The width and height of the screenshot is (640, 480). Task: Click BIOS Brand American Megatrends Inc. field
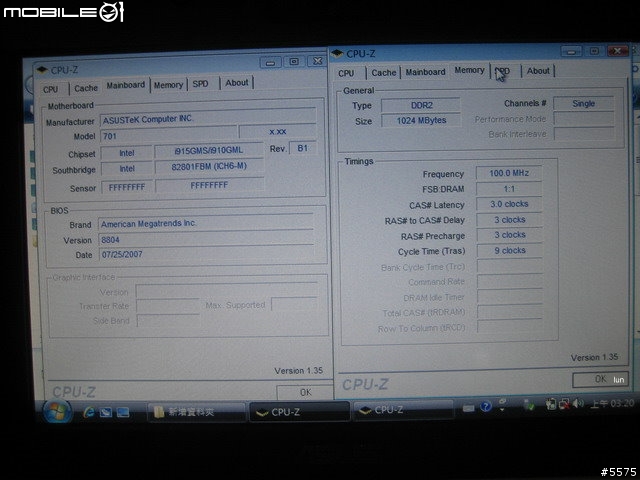[206, 223]
